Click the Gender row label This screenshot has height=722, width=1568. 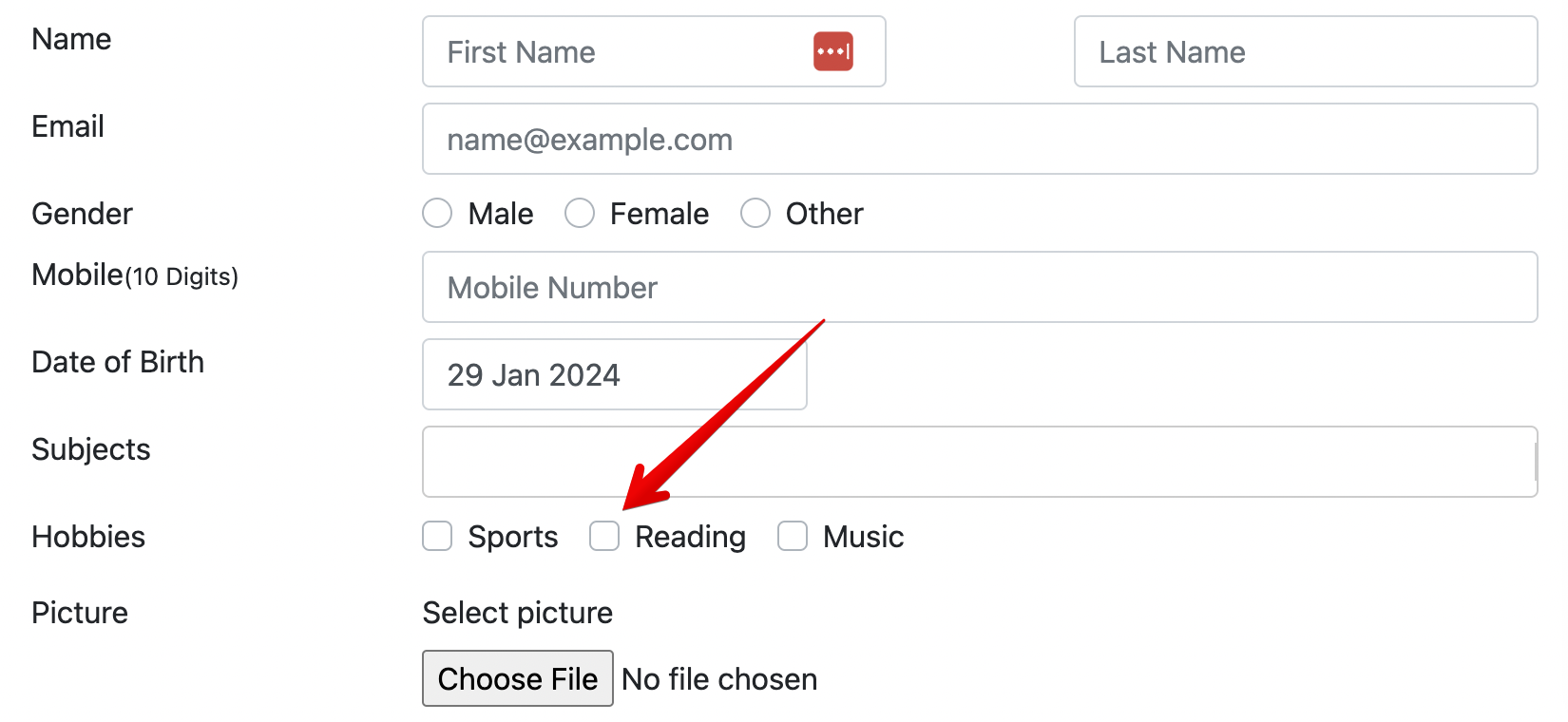coord(82,214)
